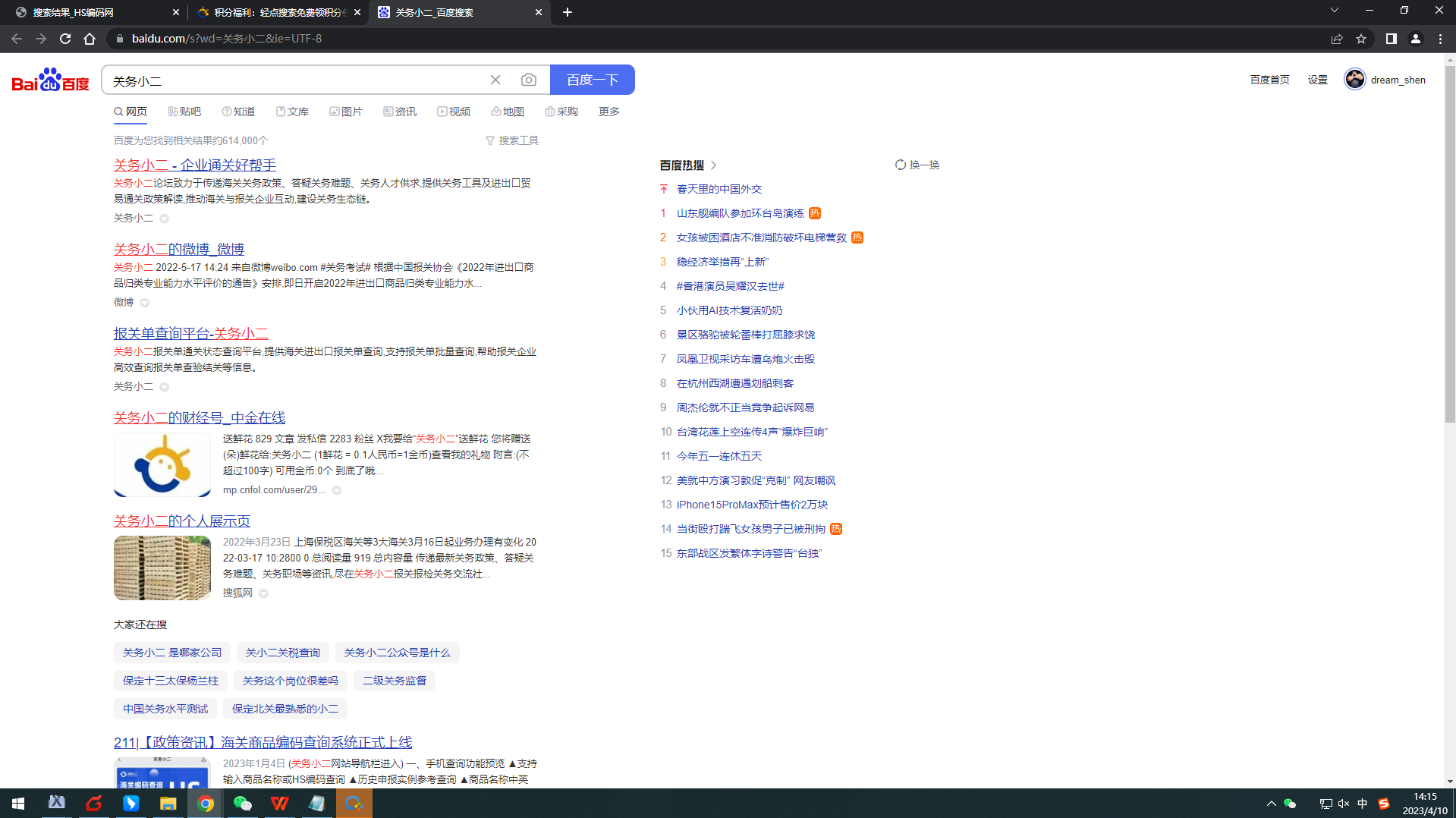This screenshot has width=1456, height=818.
Task: Open hot topic 小伙用AI技术复活奶奶
Action: click(730, 310)
